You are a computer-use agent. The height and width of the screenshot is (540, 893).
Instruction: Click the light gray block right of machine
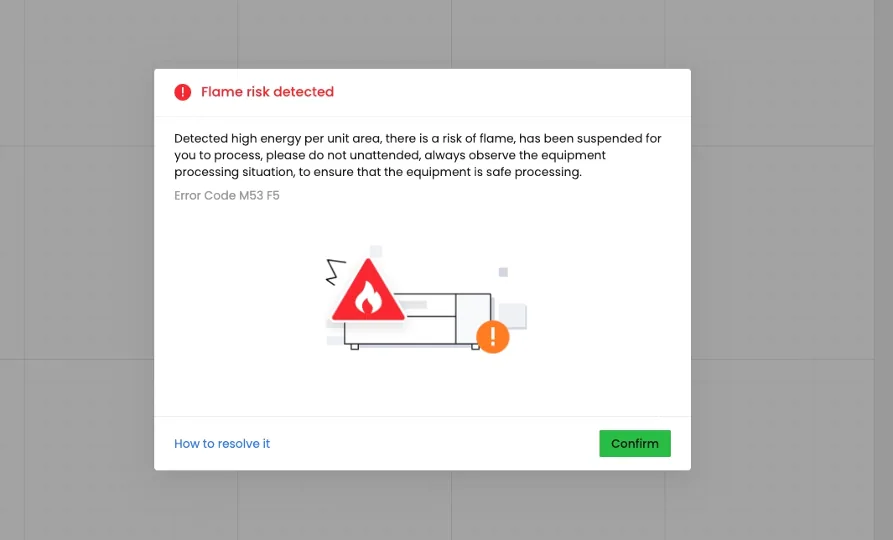click(513, 316)
